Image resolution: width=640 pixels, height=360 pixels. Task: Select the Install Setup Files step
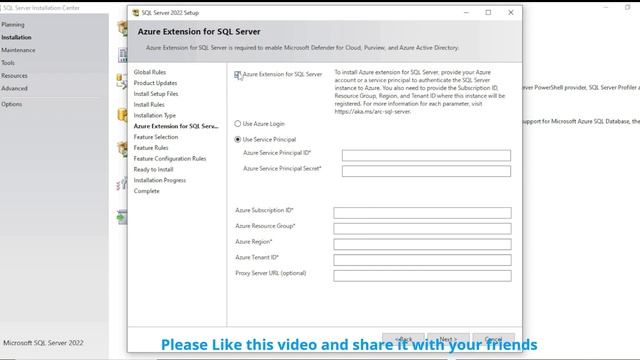[x=156, y=94]
